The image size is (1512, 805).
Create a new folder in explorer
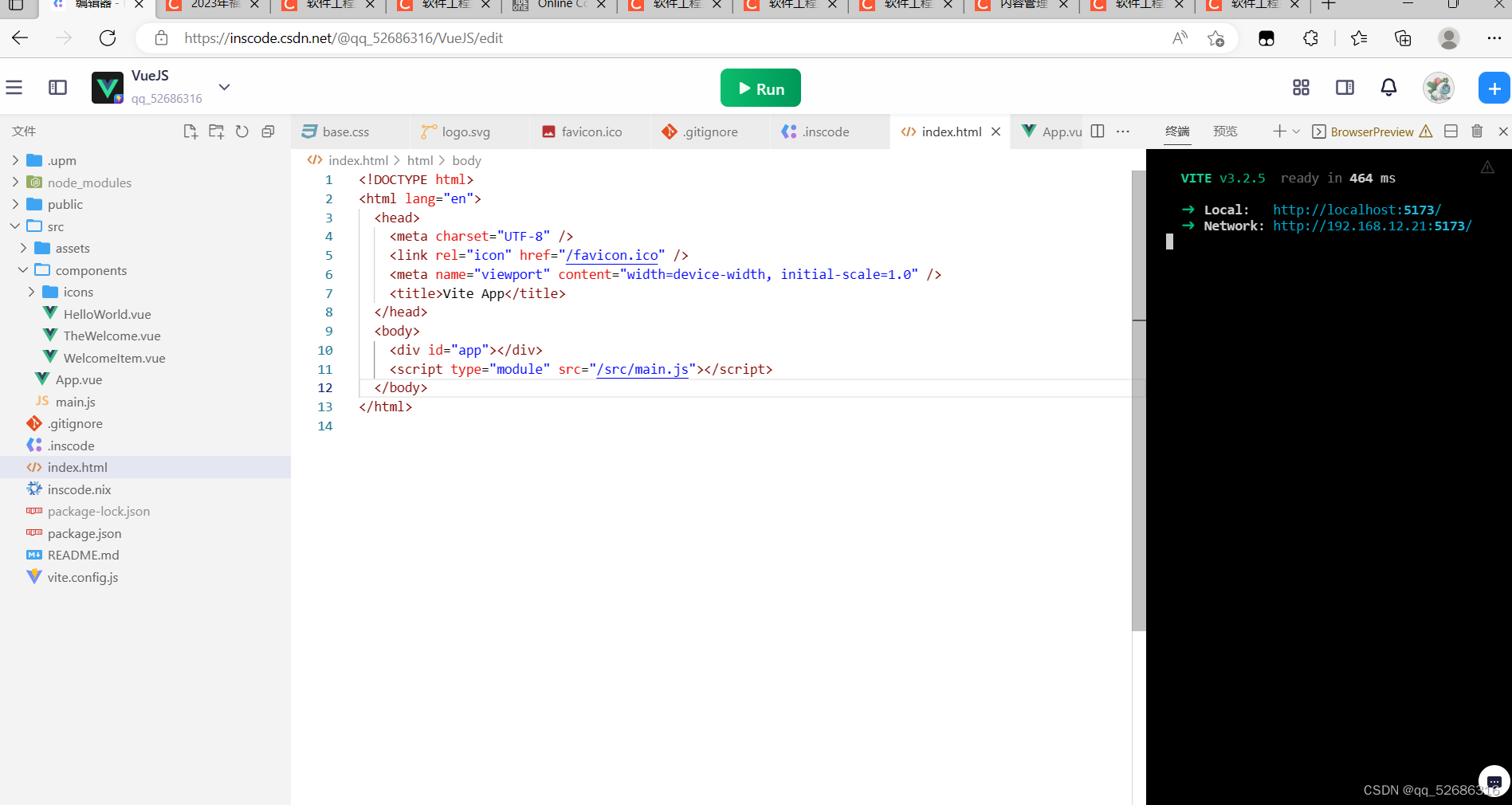(216, 132)
